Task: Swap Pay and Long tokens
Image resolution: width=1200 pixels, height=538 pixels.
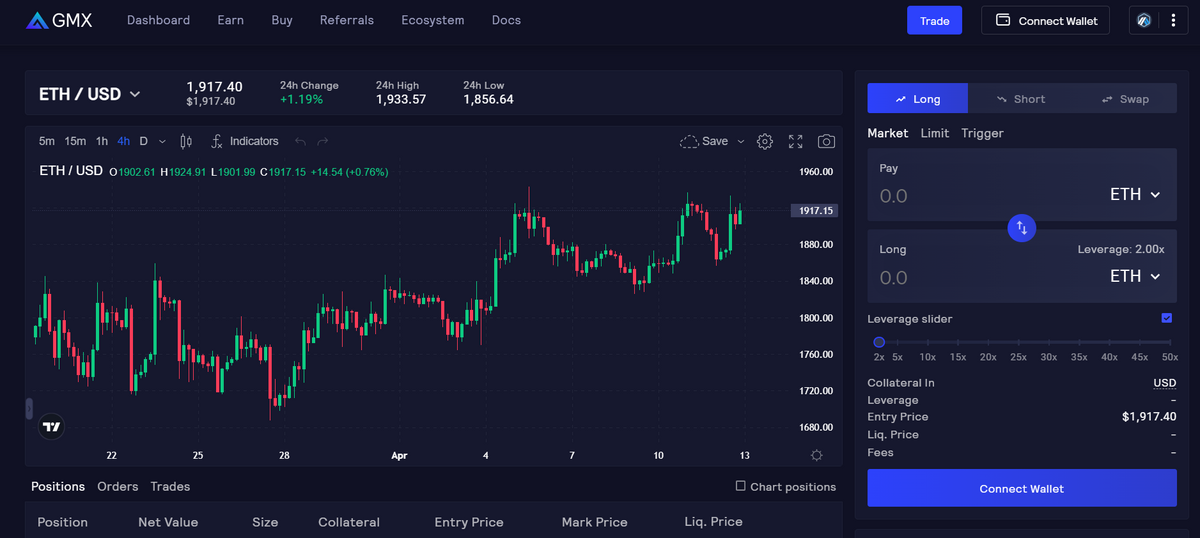Action: point(1022,227)
